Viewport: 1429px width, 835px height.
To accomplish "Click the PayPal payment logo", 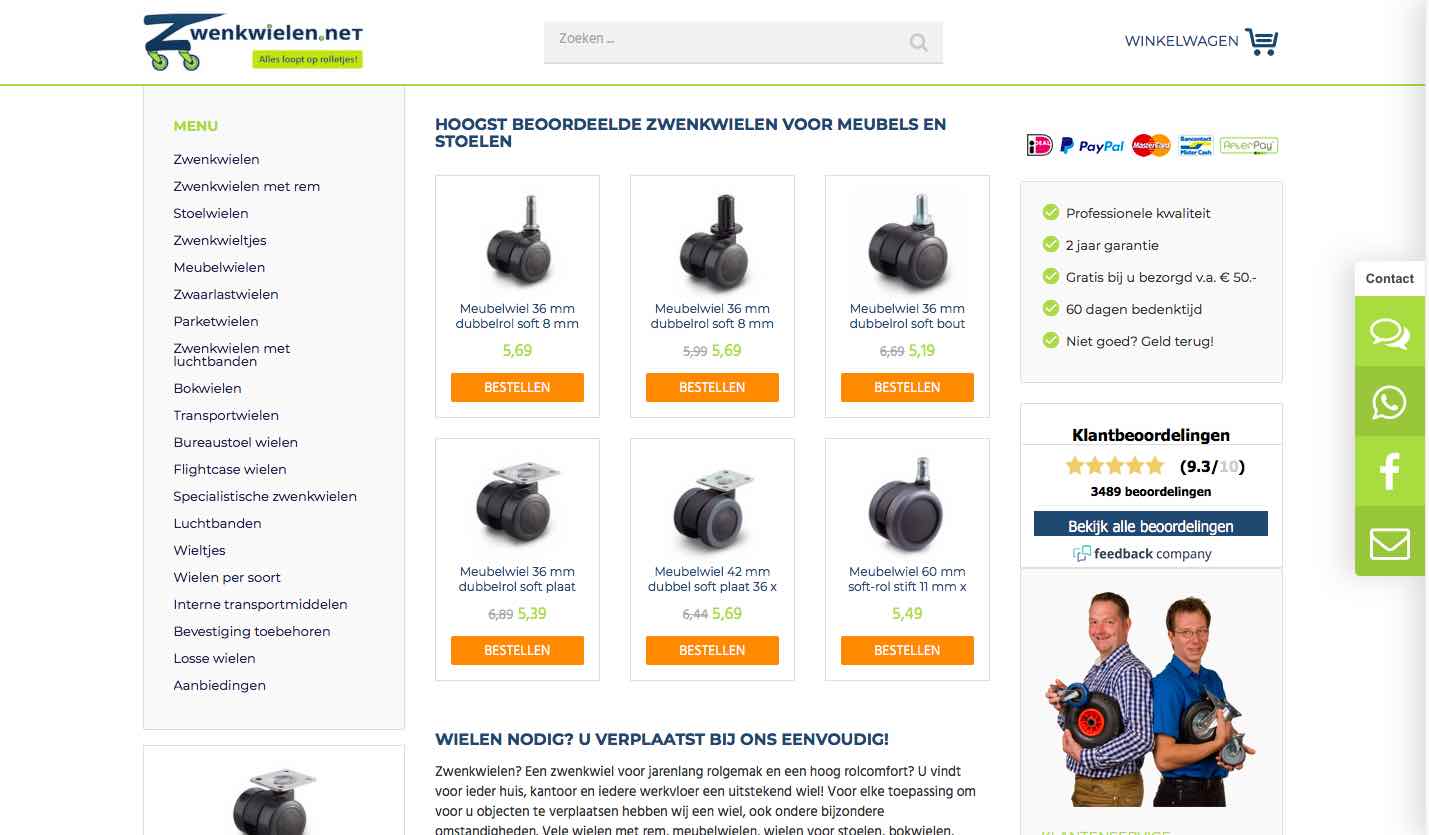I will 1092,146.
